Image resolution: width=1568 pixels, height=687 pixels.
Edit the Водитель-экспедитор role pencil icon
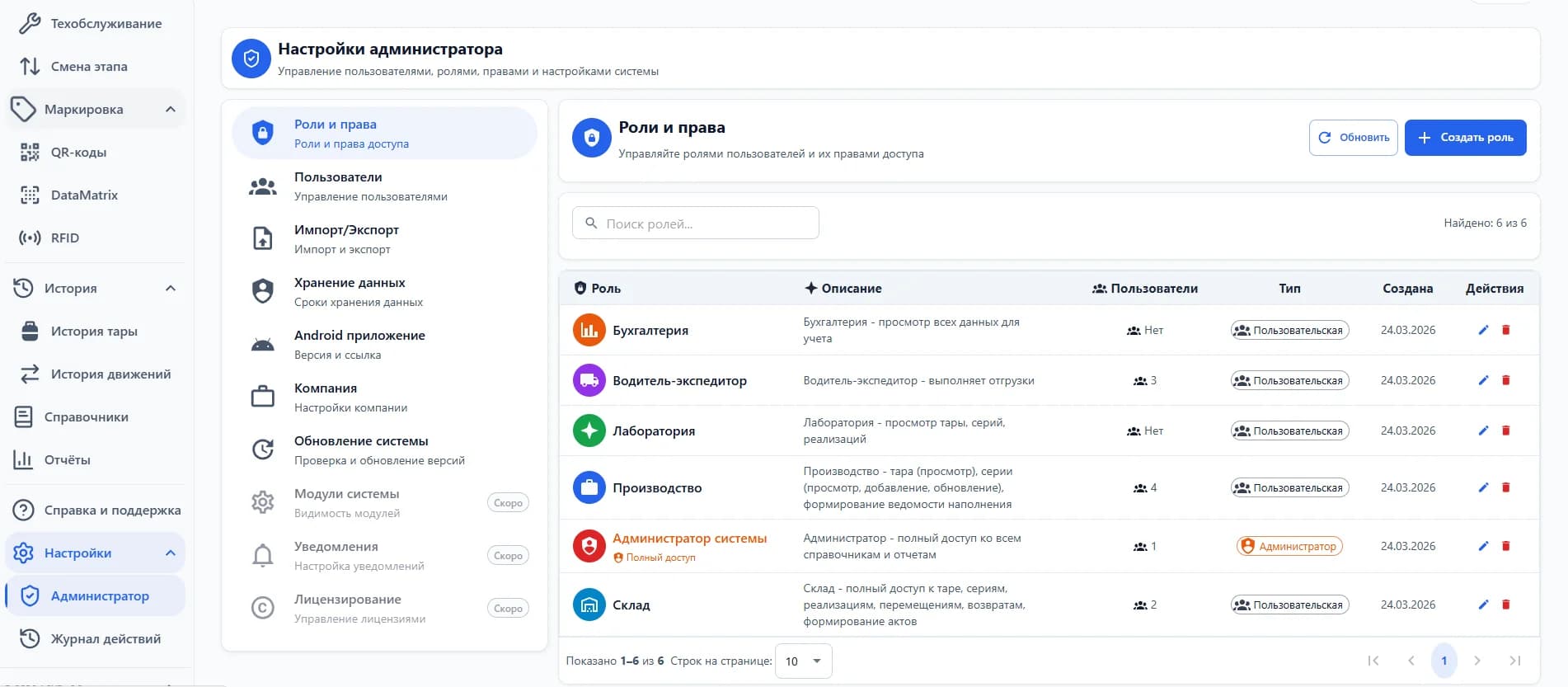1483,380
